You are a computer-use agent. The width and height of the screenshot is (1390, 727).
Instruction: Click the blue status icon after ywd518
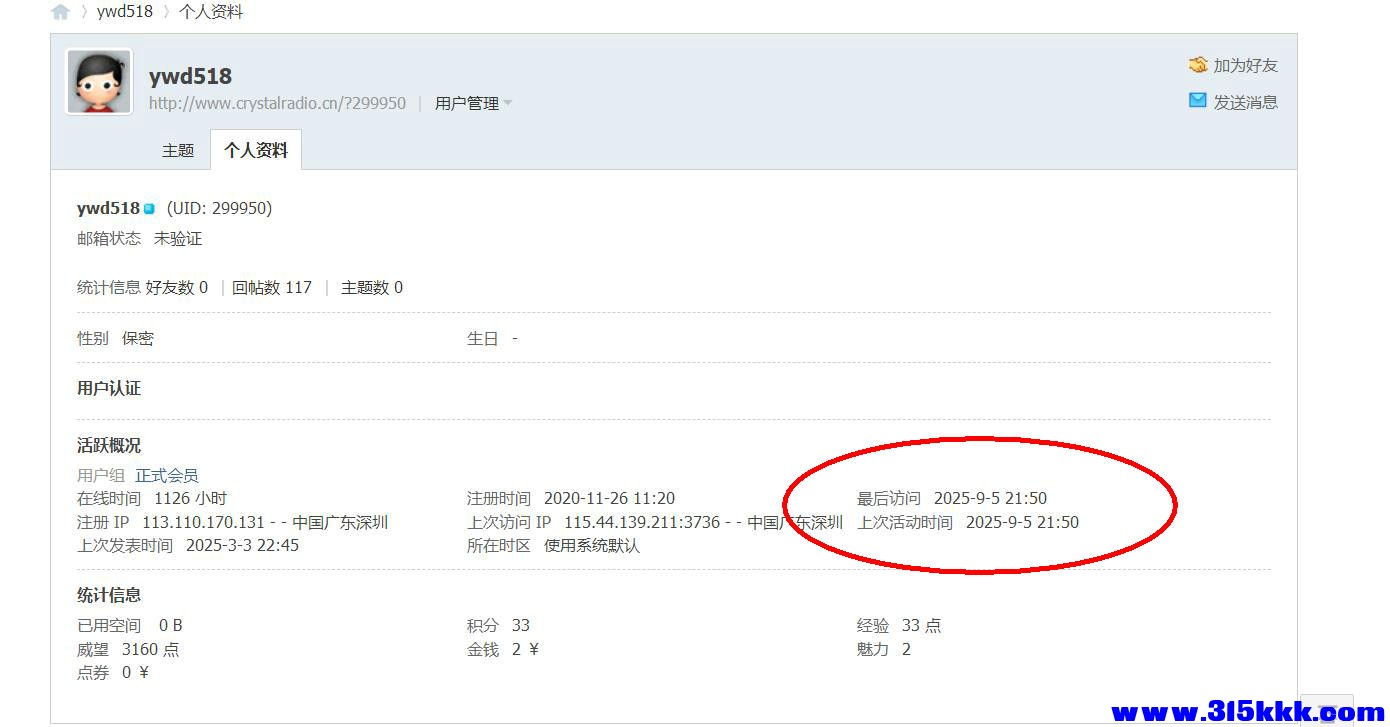149,209
